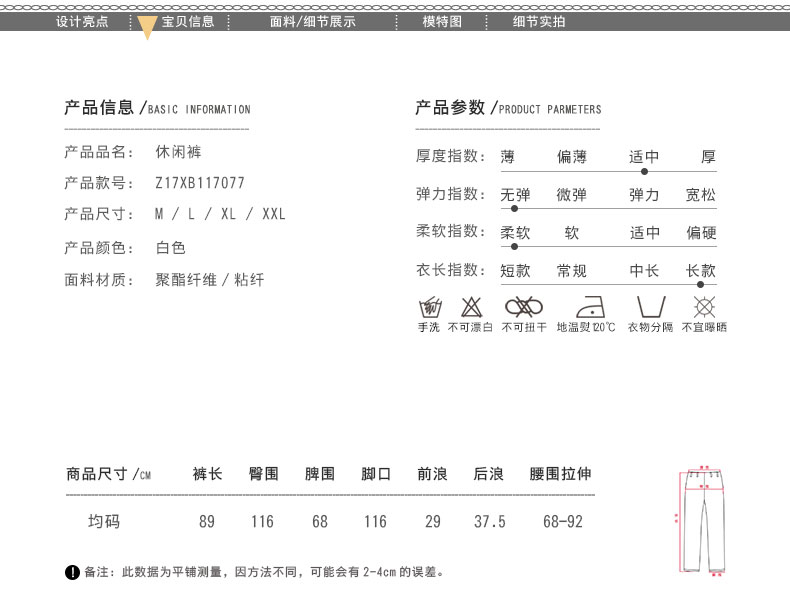Image resolution: width=790 pixels, height=591 pixels.
Task: Click the 前浪 column header
Action: click(432, 474)
